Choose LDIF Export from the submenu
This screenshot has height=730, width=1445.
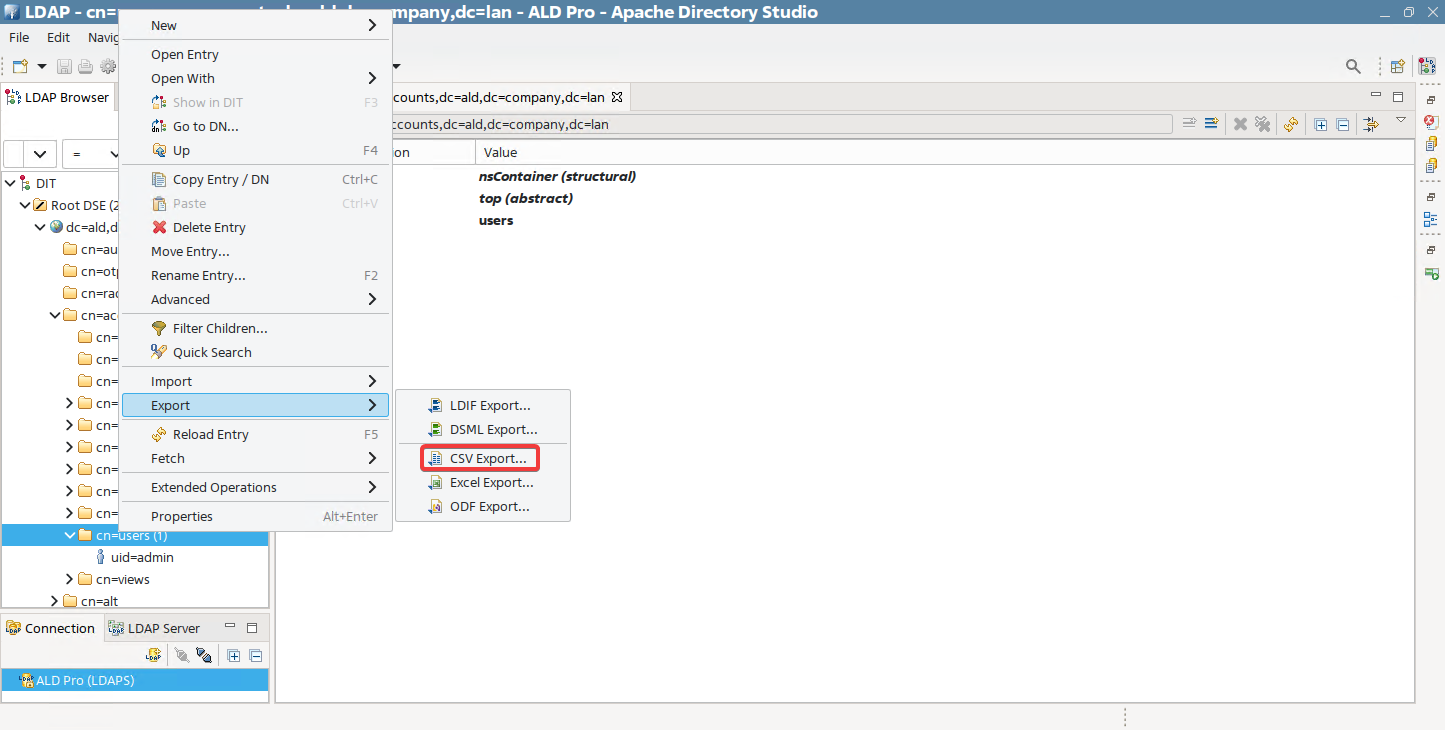tap(482, 405)
